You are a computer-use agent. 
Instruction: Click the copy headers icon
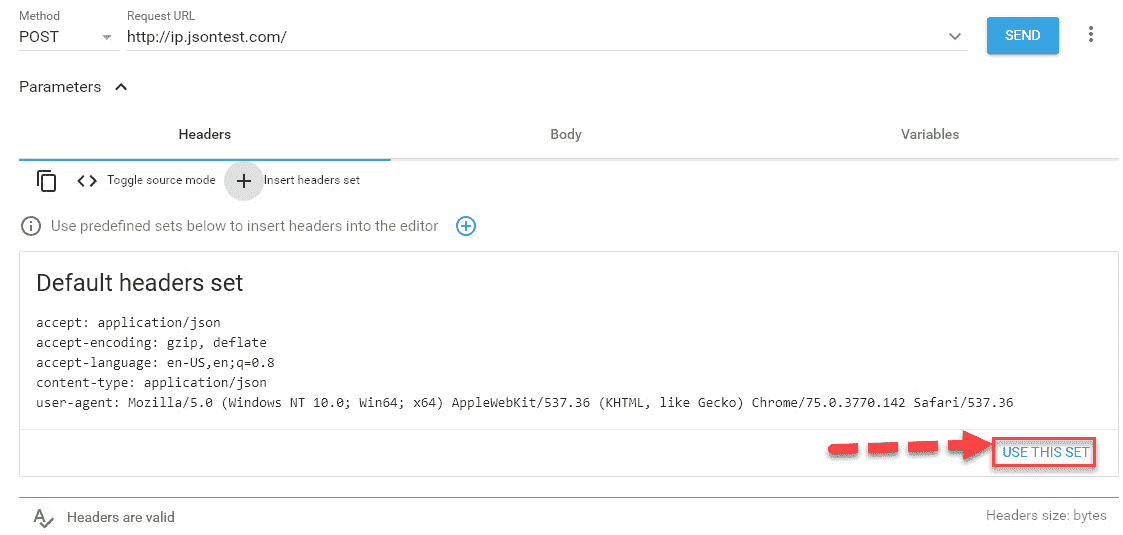click(47, 180)
